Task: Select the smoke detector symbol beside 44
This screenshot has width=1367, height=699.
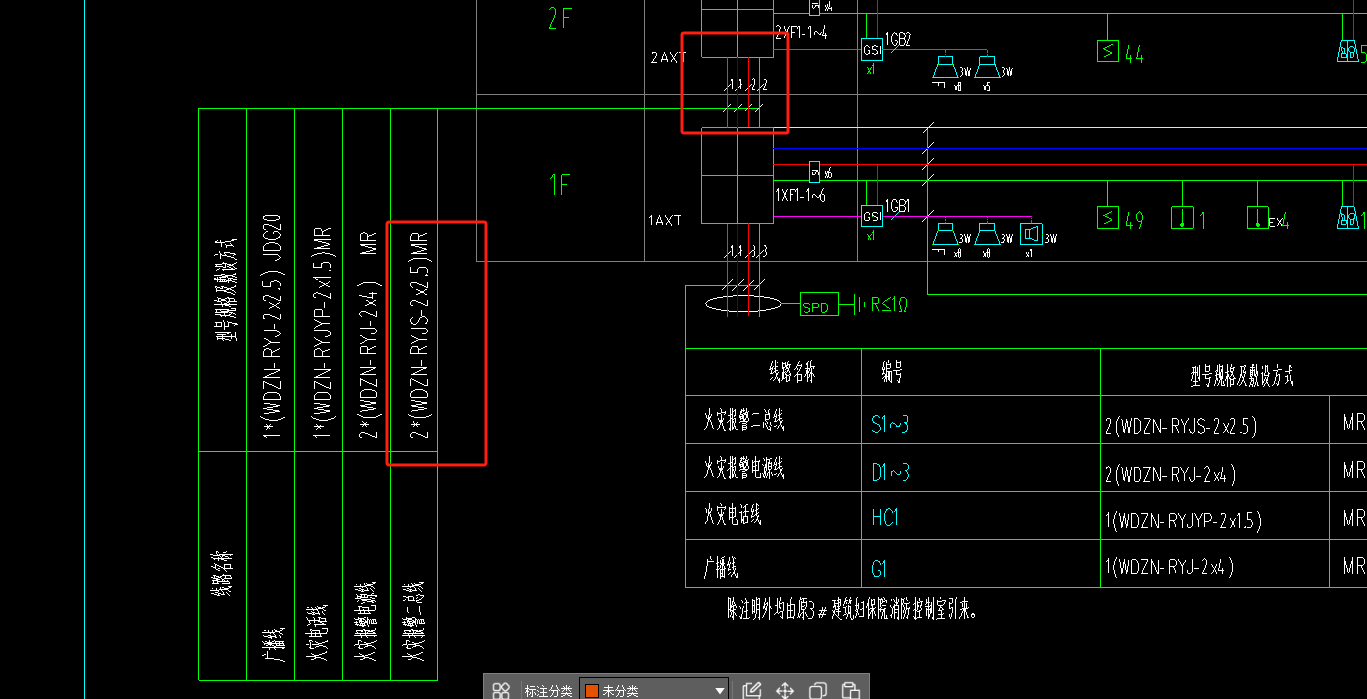Action: pyautogui.click(x=1108, y=50)
